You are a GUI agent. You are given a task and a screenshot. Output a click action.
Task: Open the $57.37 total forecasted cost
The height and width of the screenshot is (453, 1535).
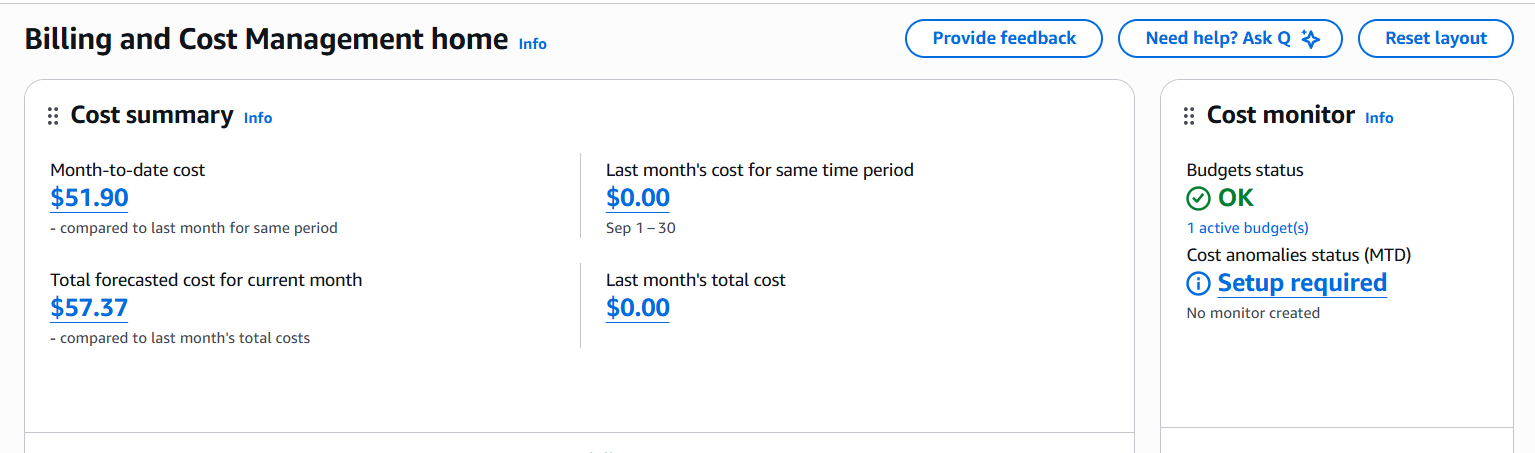tap(89, 307)
